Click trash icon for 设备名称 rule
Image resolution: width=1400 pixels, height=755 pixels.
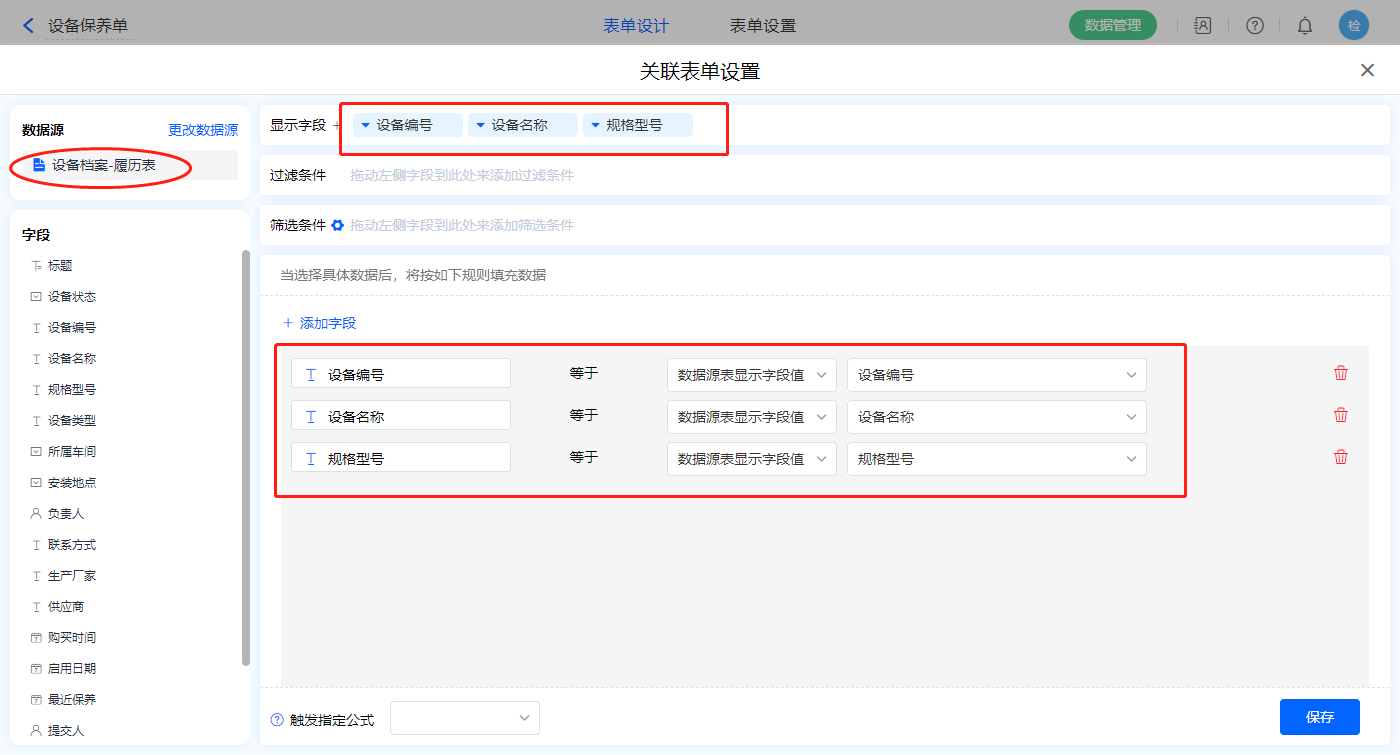(x=1341, y=416)
